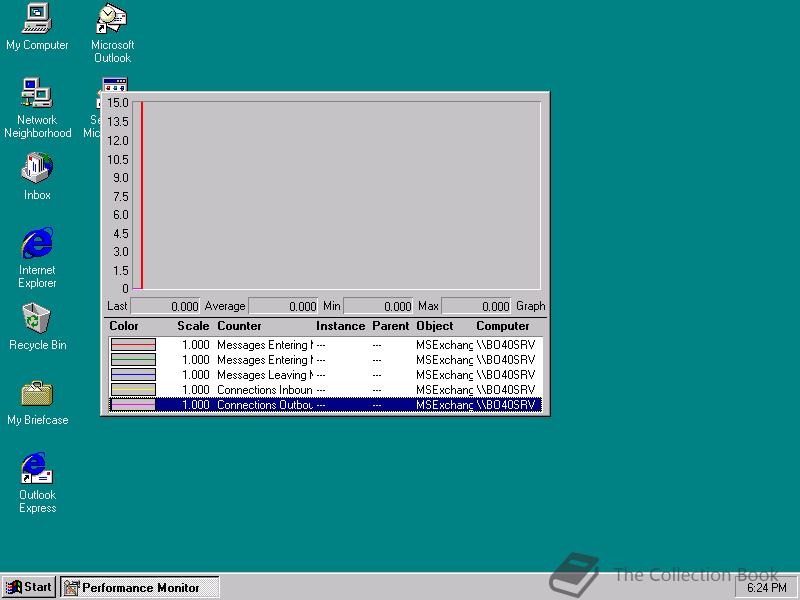Screen dimensions: 800x600
Task: Click the red vertical line in the chart
Action: [x=142, y=195]
